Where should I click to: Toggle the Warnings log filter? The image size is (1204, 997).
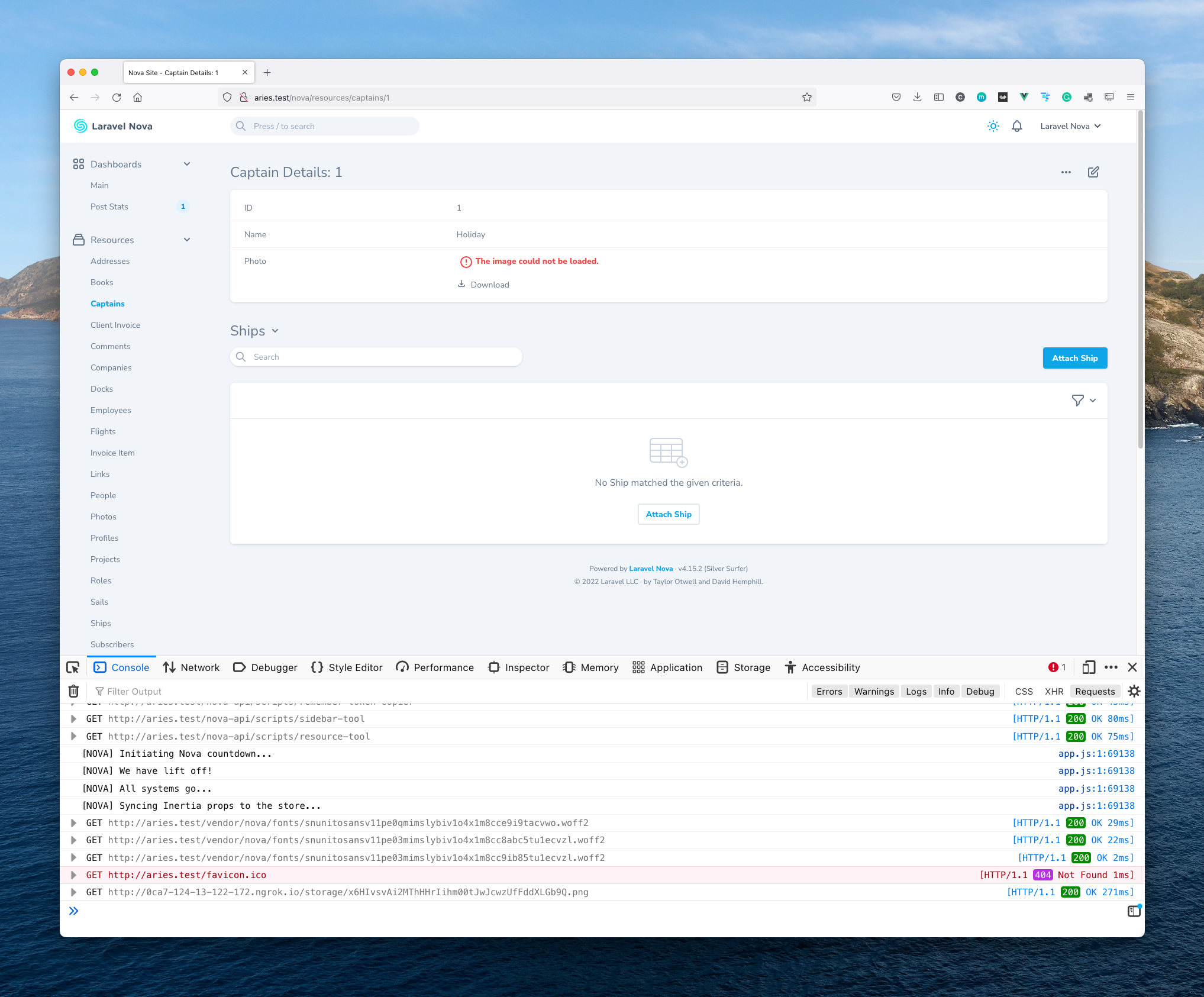874,691
